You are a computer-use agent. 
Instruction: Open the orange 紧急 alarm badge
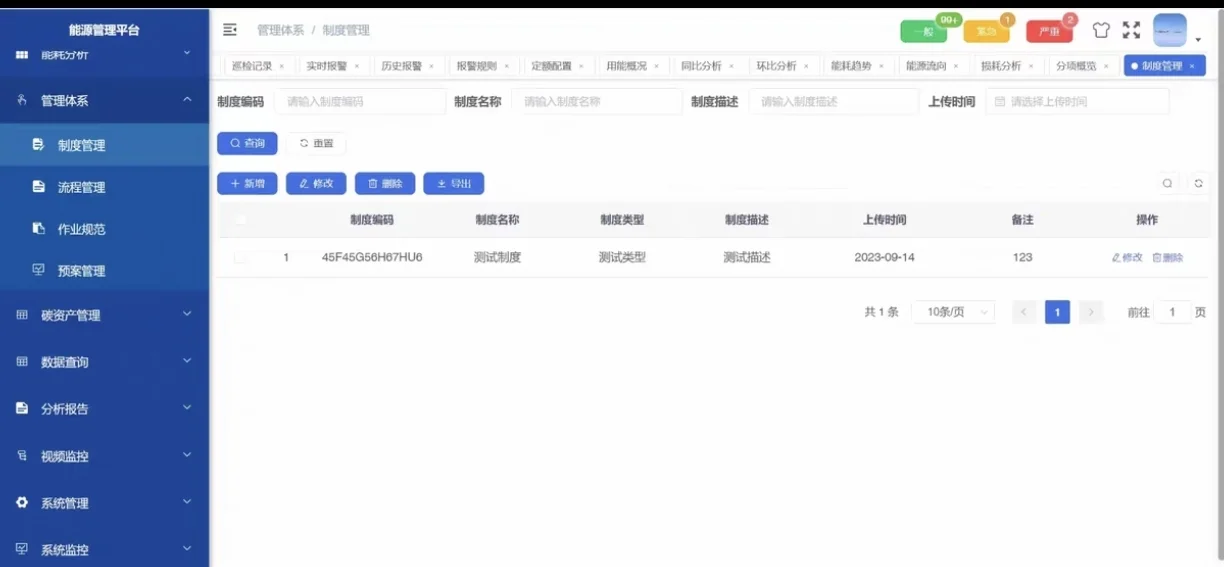pyautogui.click(x=986, y=32)
